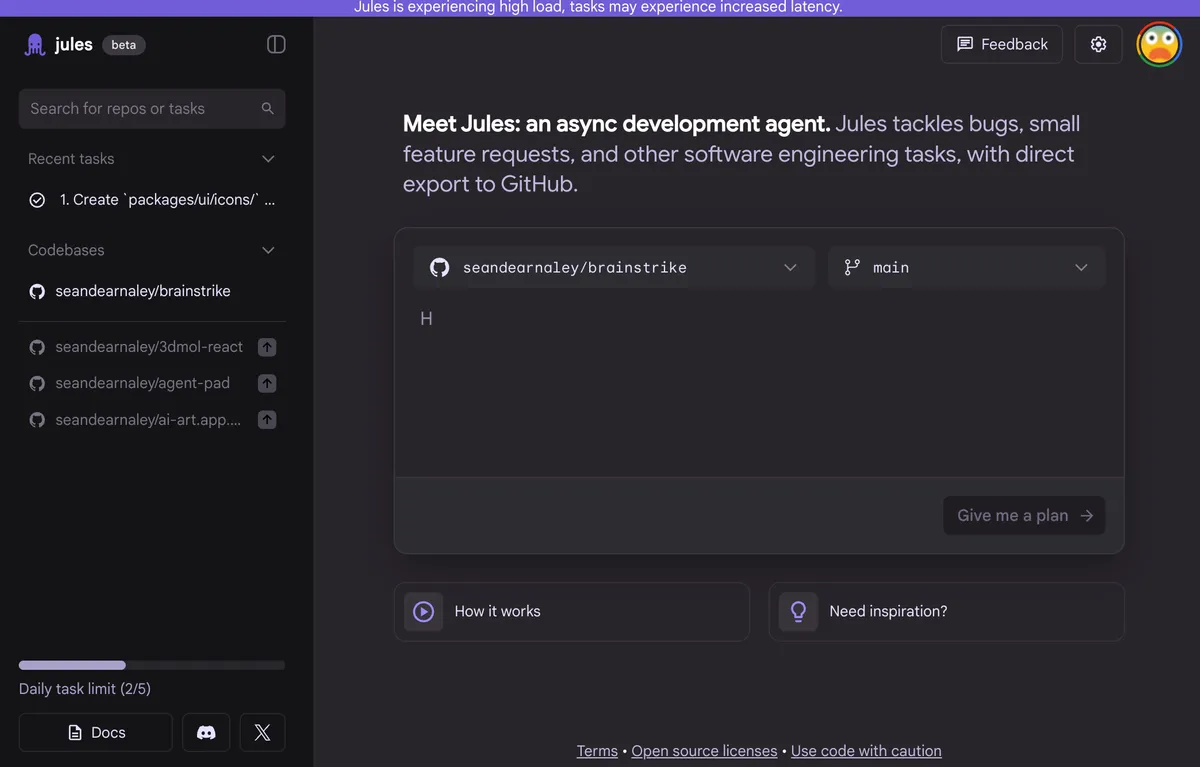Screen dimensions: 1200x767
Task: Open the settings gear icon
Action: (x=1098, y=44)
